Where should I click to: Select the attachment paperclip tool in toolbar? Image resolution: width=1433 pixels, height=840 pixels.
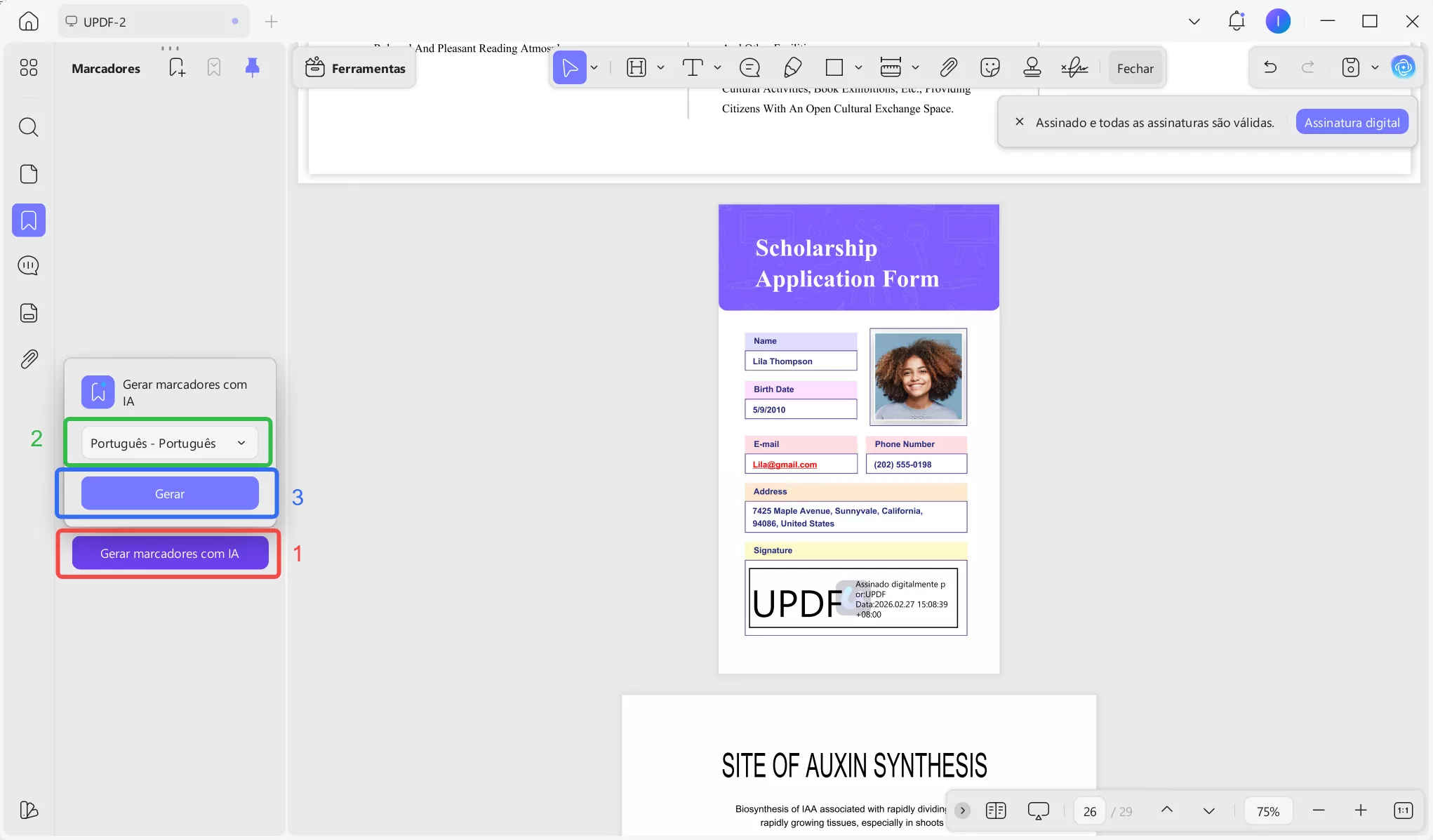pyautogui.click(x=948, y=67)
